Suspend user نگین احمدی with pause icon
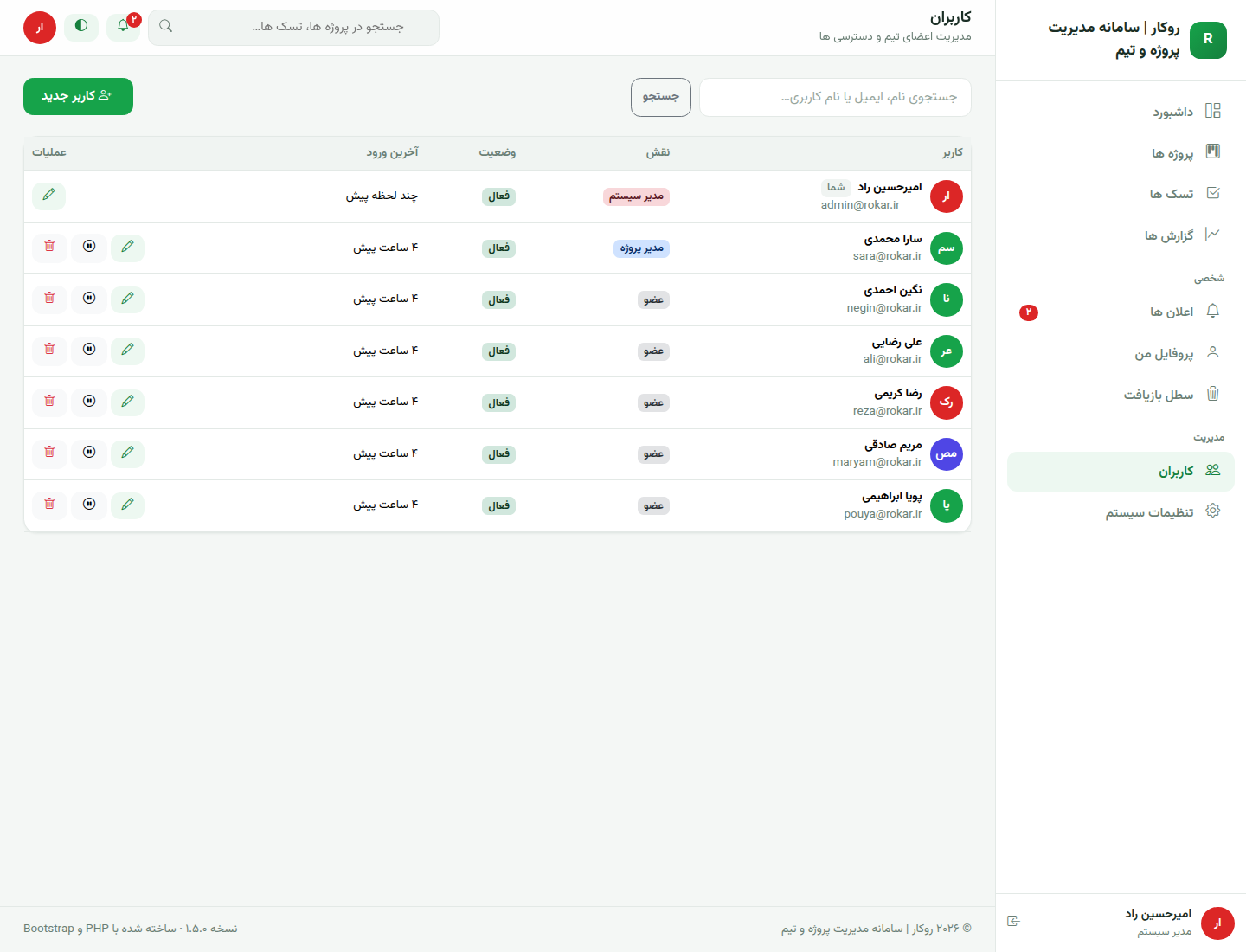Image resolution: width=1246 pixels, height=952 pixels. 89,299
